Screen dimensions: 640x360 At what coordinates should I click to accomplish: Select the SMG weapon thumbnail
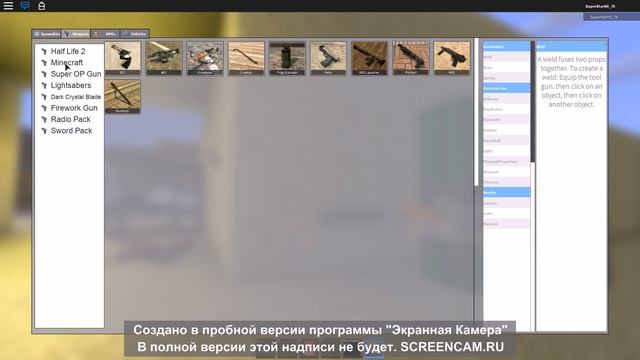452,58
